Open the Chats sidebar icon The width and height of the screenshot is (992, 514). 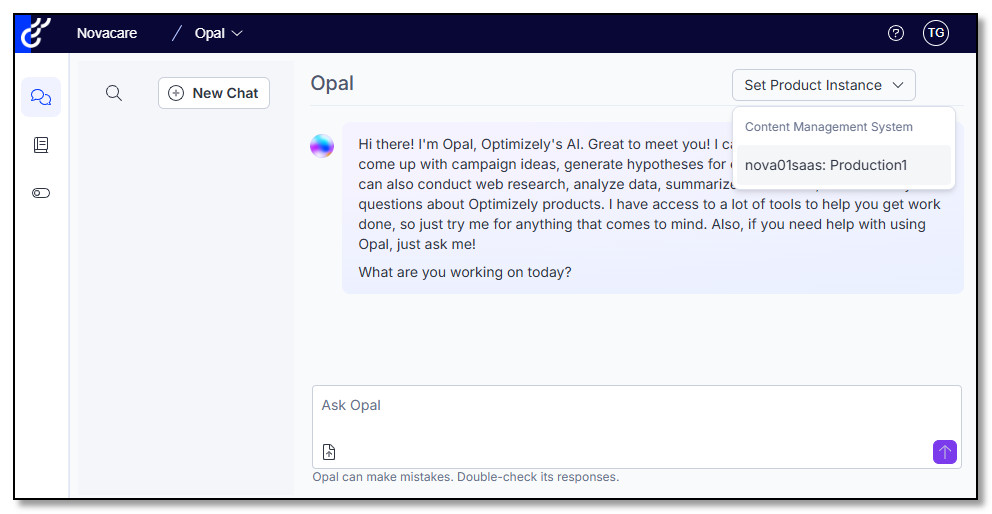[x=41, y=97]
